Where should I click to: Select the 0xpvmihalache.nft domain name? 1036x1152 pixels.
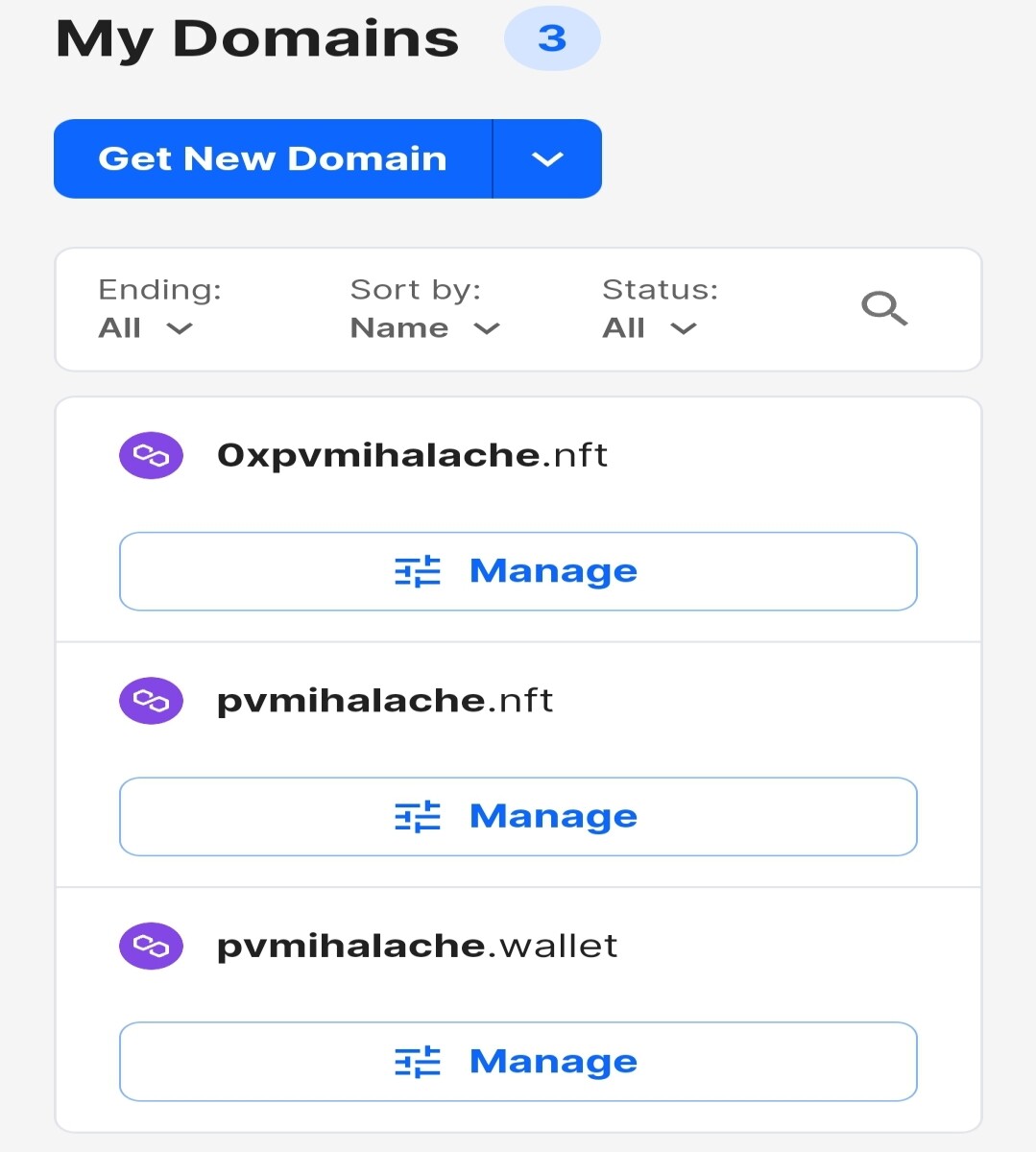(413, 455)
